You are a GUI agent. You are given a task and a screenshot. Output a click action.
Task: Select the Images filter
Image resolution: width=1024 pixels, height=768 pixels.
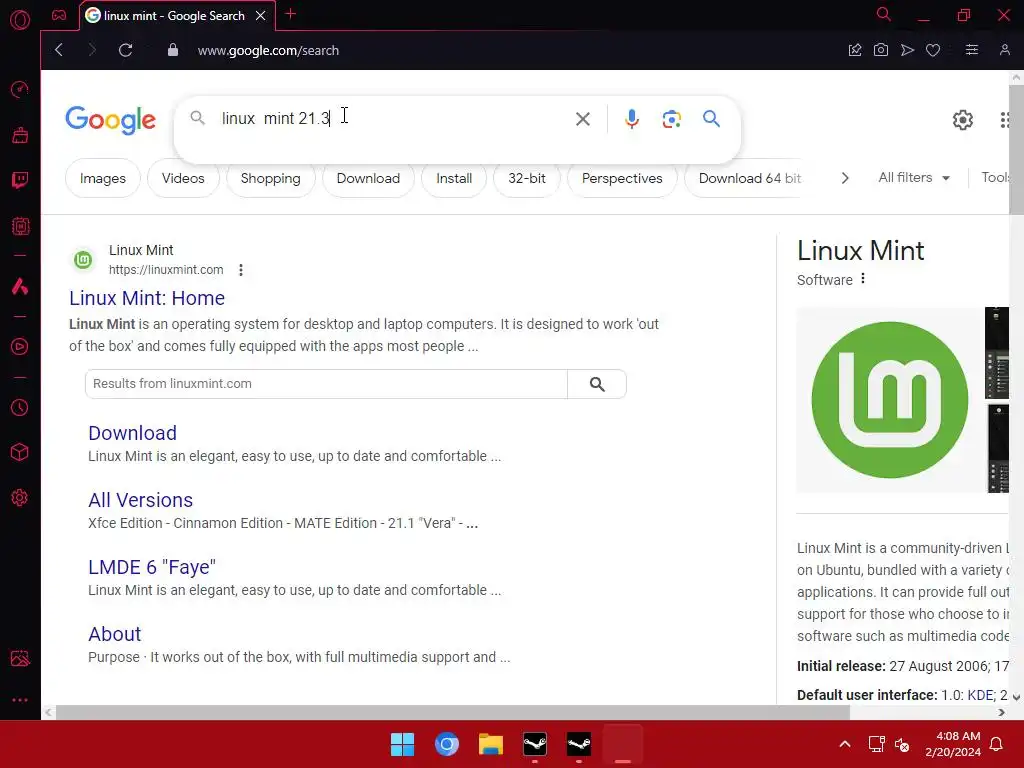coord(103,178)
